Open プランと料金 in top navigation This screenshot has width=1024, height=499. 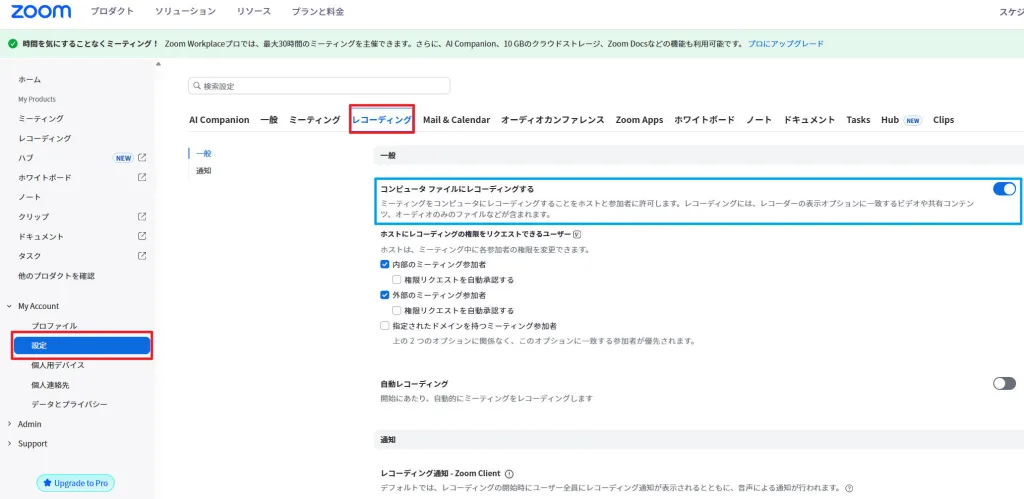[318, 12]
